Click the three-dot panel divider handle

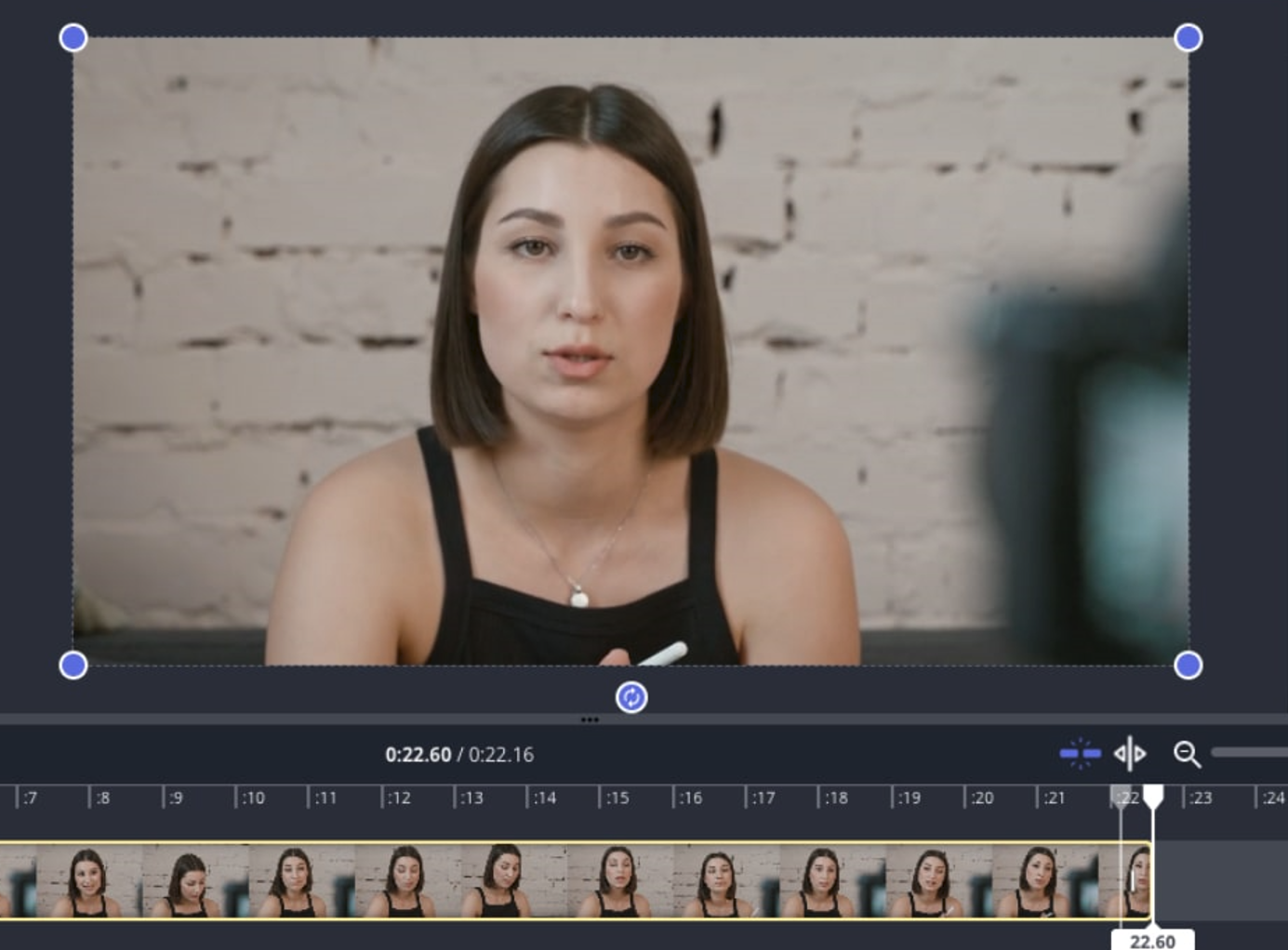[x=590, y=719]
